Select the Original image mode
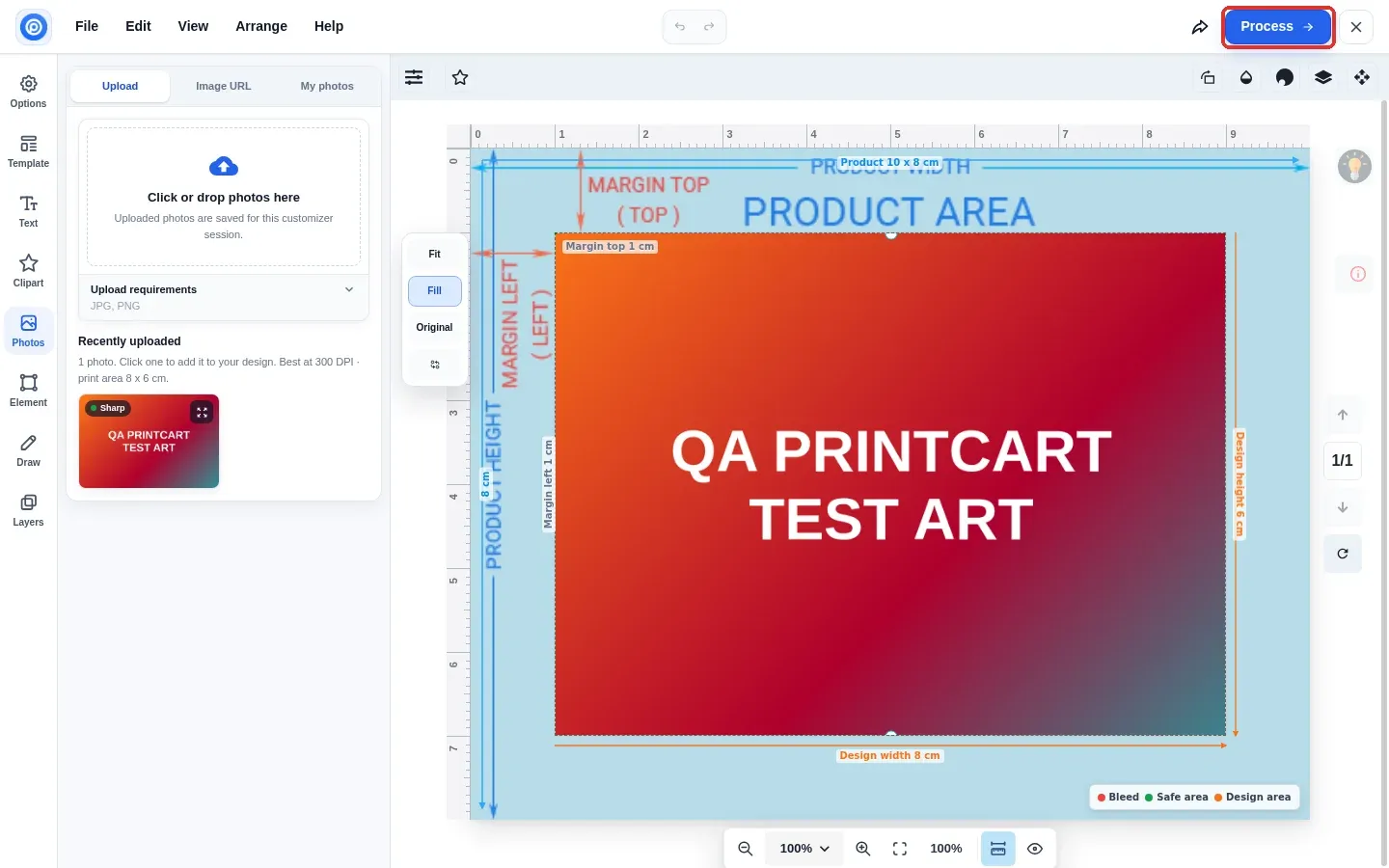This screenshot has height=868, width=1389. (435, 328)
